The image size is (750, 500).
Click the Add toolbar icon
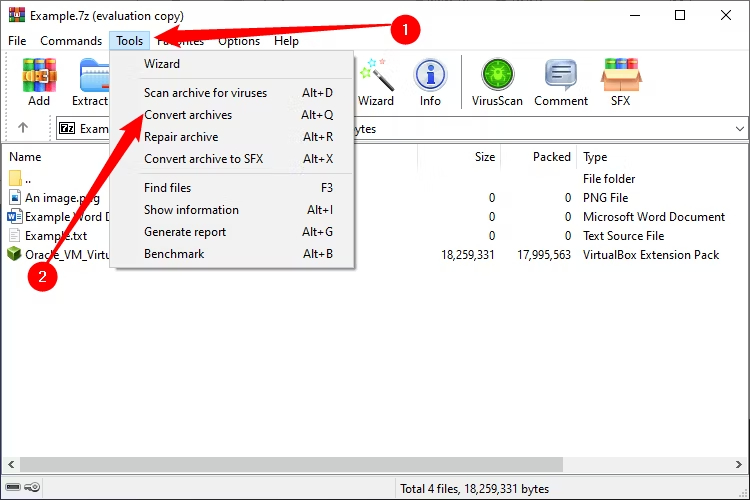coord(39,81)
